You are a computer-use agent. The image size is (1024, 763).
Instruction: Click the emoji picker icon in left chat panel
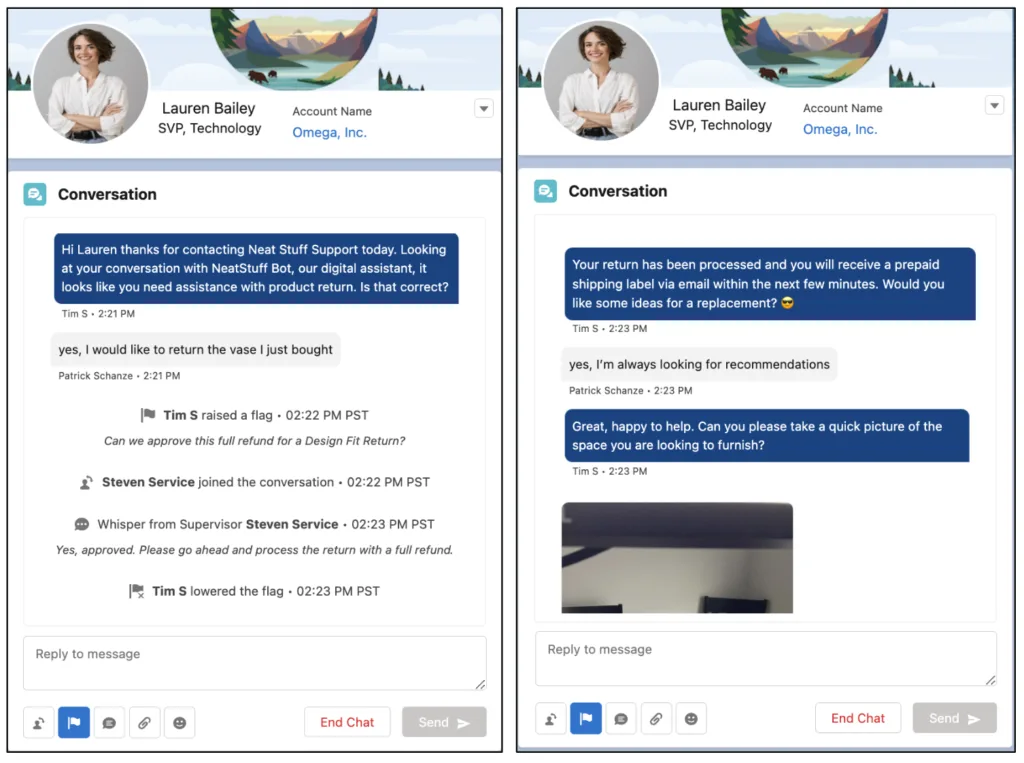coord(179,722)
